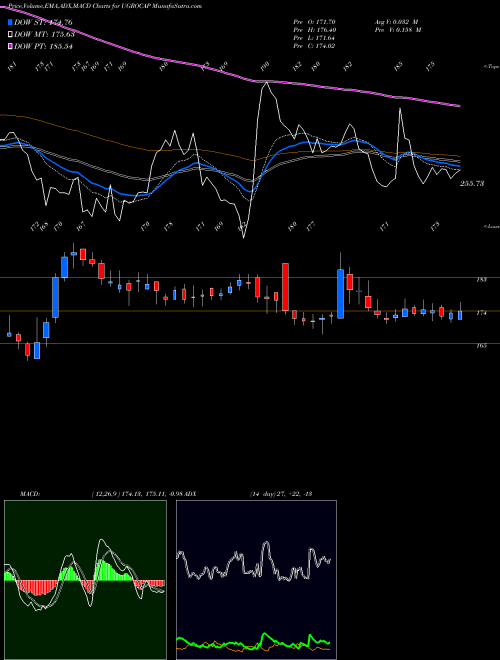Click the 255.73 label beside the EMA lines
Image resolution: width=500 pixels, height=660 pixels.
[472, 184]
